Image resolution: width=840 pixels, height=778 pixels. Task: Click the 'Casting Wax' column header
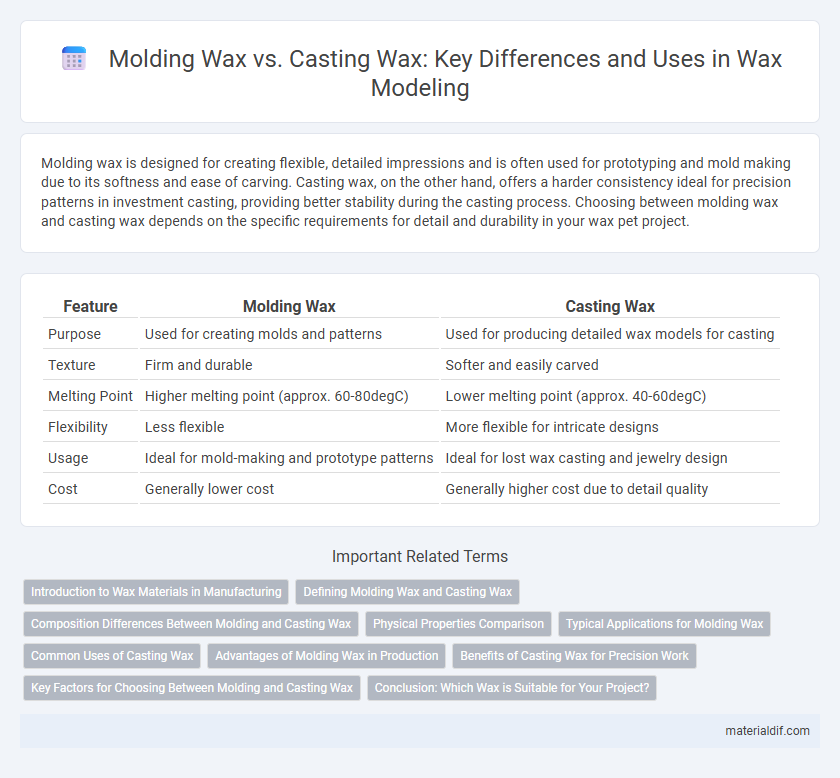[x=610, y=306]
